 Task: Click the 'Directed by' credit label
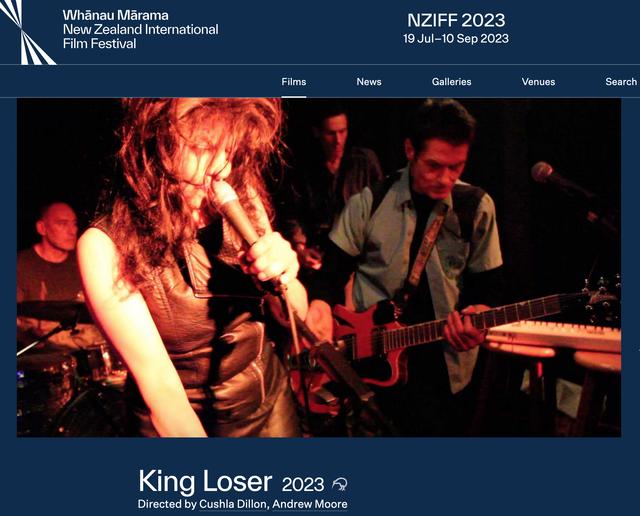point(167,504)
